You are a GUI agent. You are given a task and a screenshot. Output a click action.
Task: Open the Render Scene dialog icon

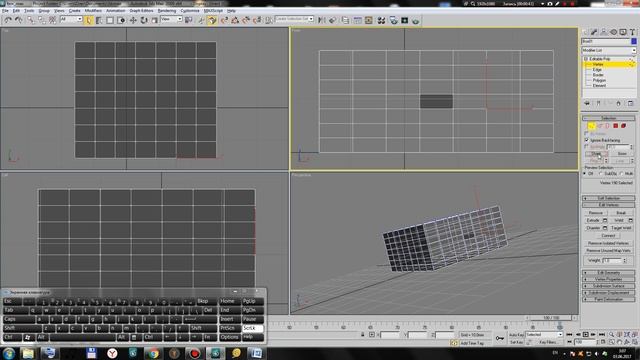393,20
